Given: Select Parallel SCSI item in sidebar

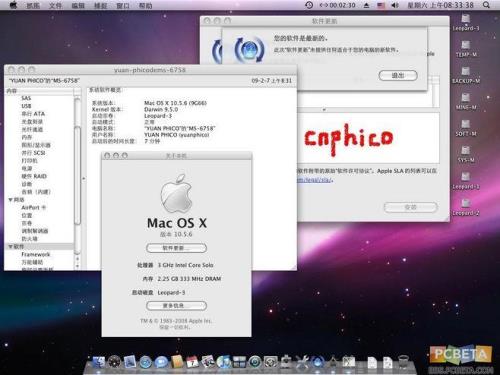Looking at the screenshot, I should [33, 153].
